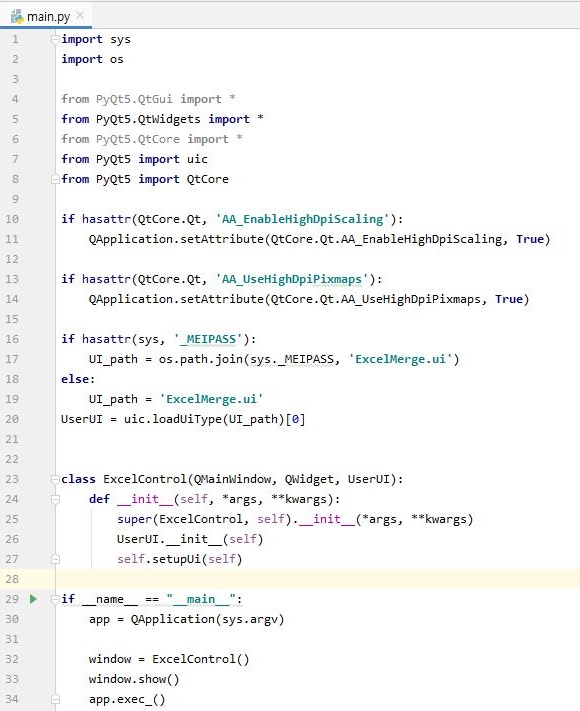
Task: Place cursor on empty highlighted line 28
Action: coord(317,579)
